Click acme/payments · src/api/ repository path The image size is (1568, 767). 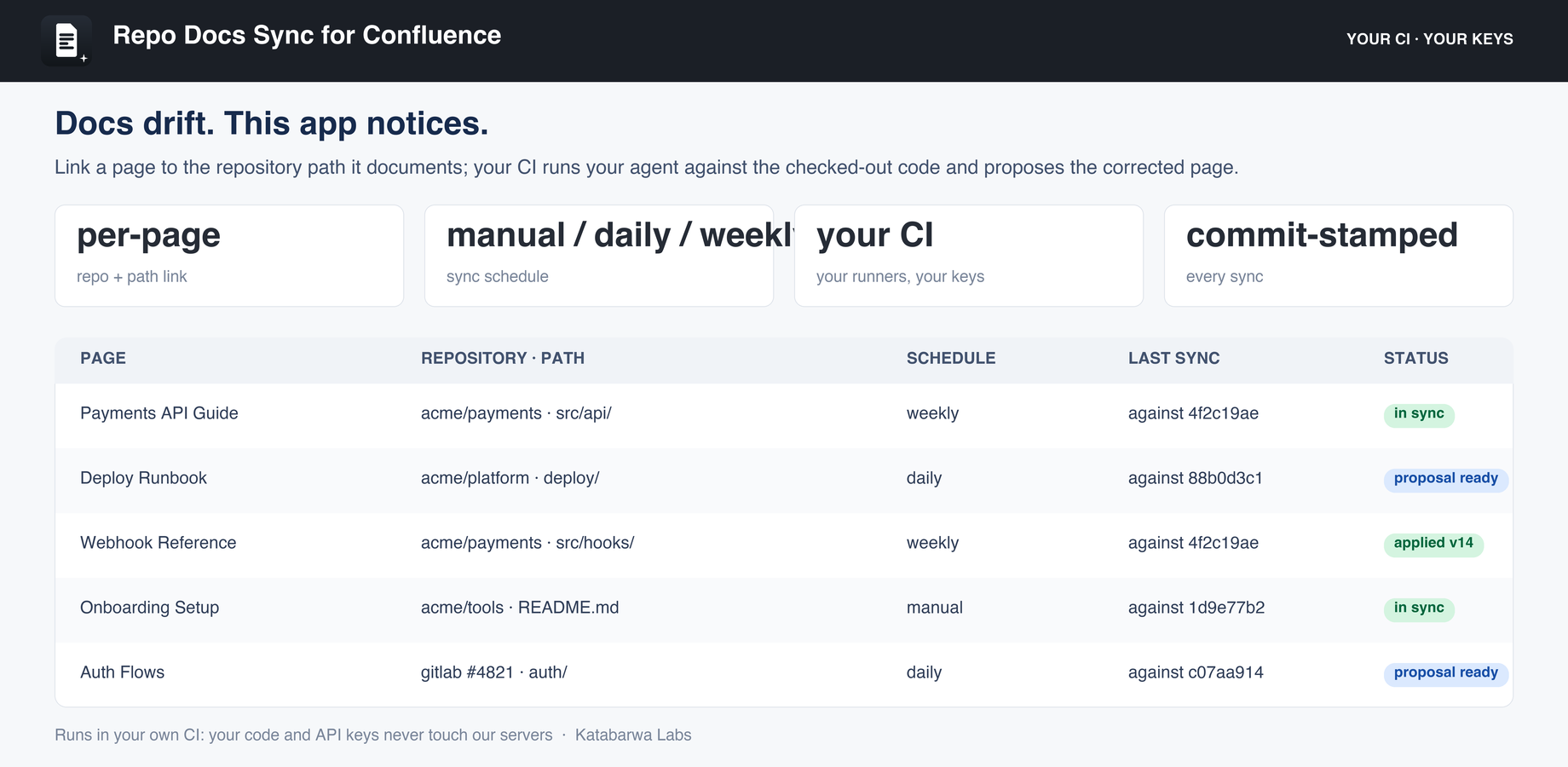[x=516, y=413]
